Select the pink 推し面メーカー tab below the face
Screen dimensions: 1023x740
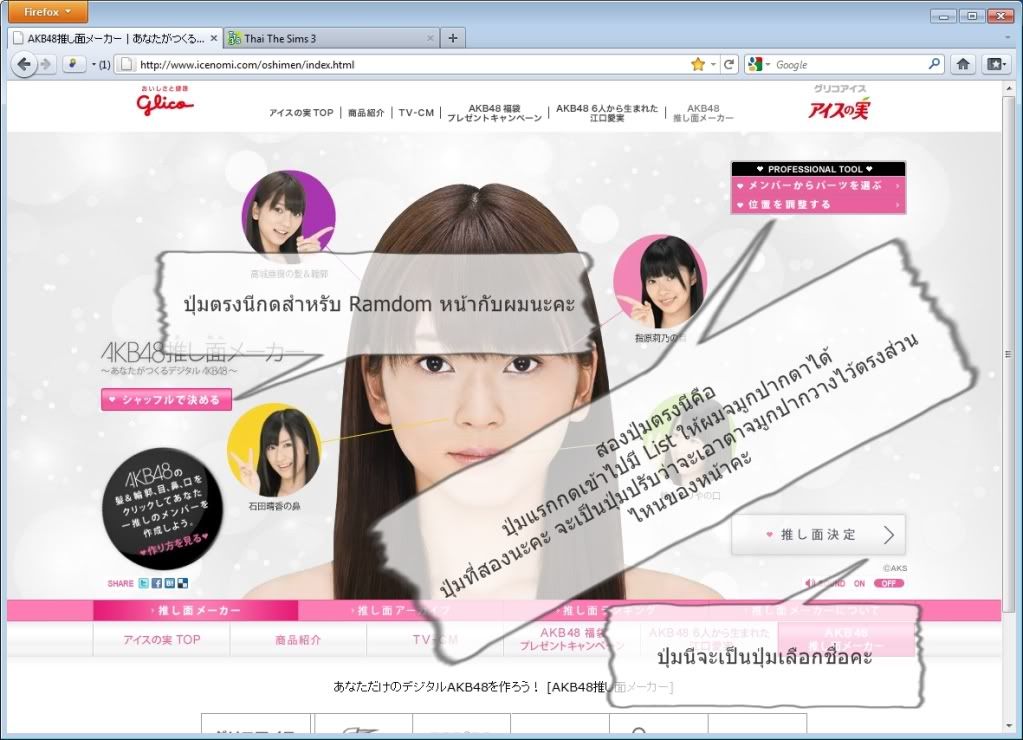[x=196, y=611]
